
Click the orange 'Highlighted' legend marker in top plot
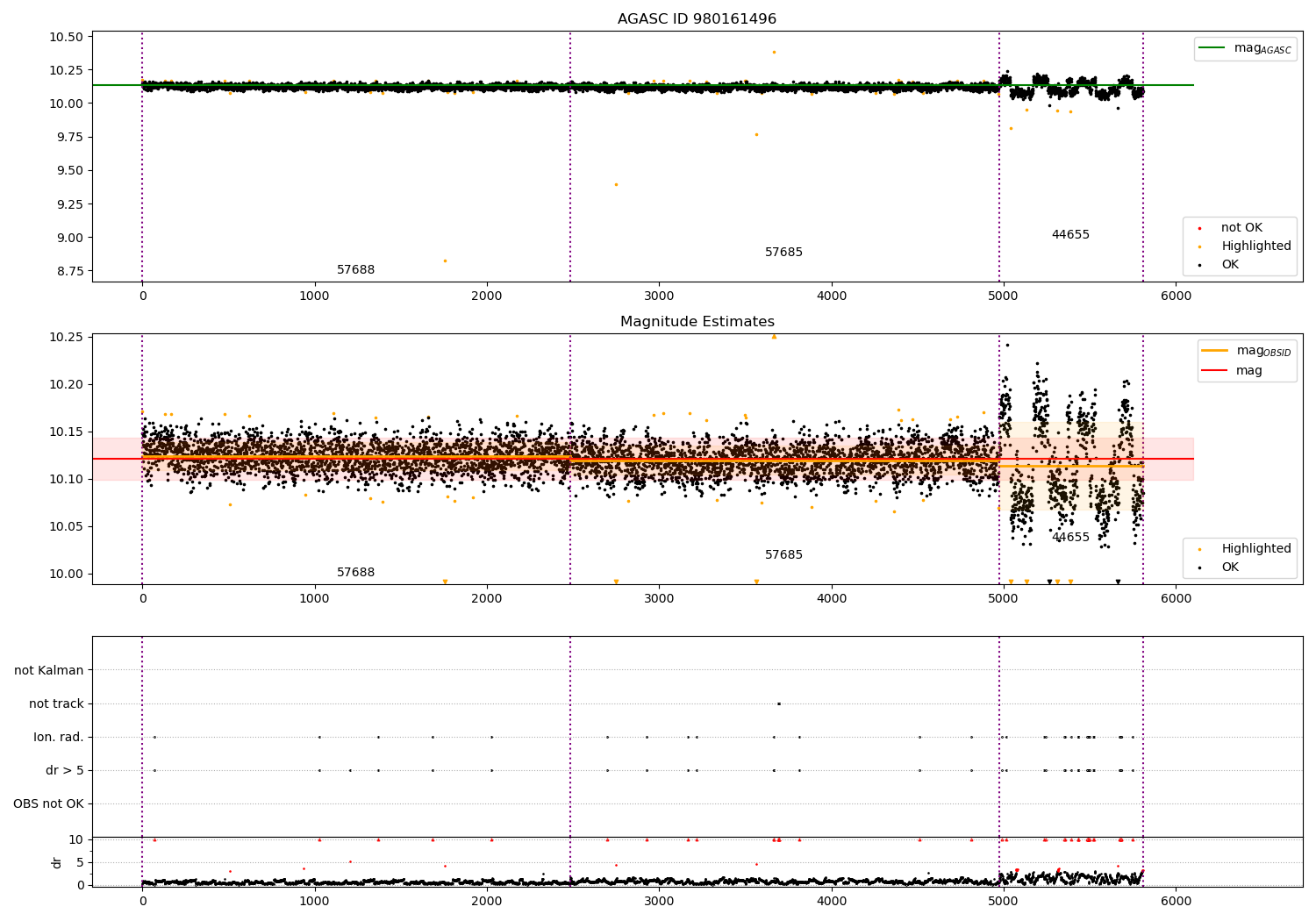[x=1199, y=246]
